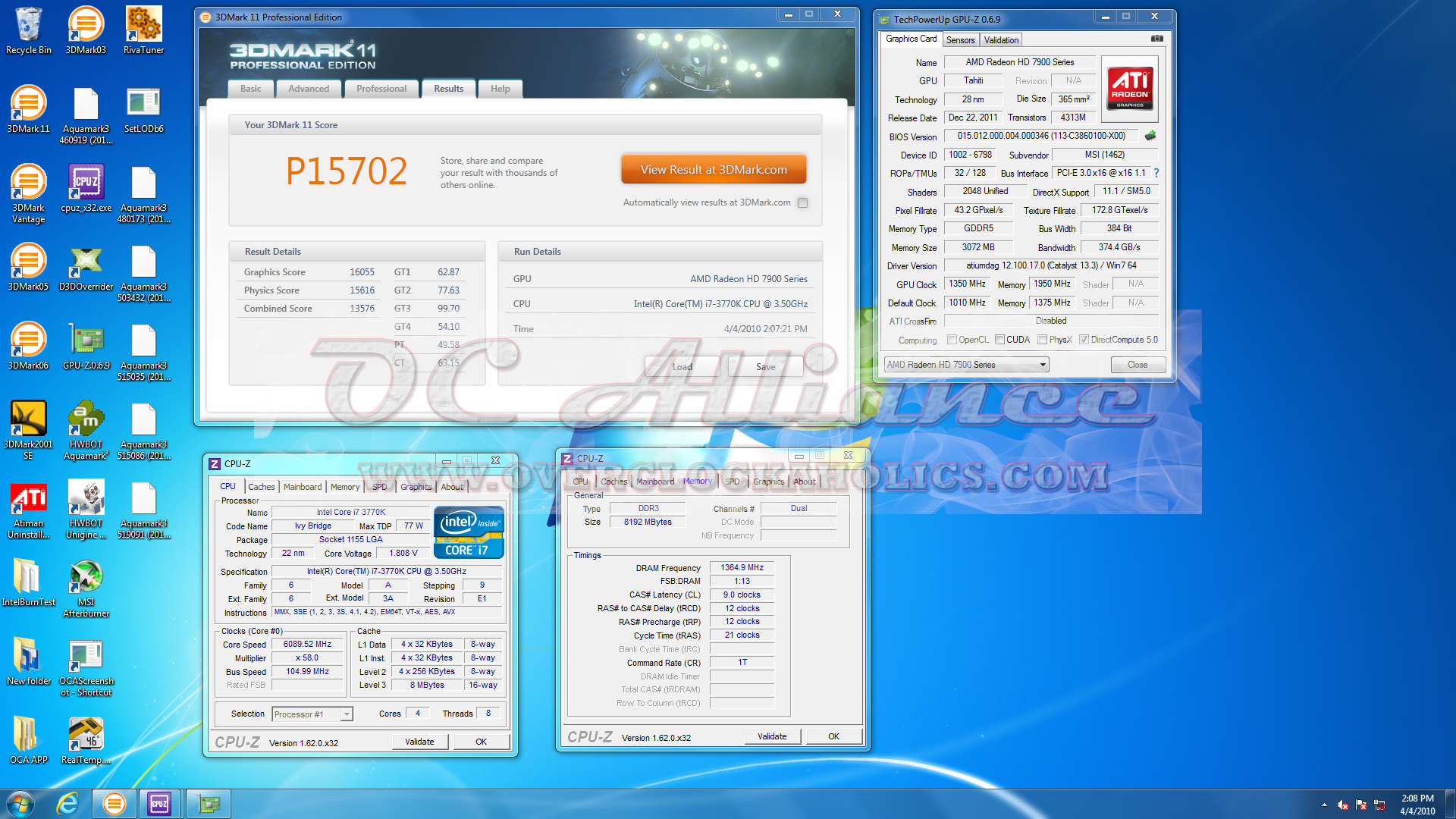Click the bus interface question mark icon
This screenshot has height=819, width=1456.
click(x=1156, y=173)
